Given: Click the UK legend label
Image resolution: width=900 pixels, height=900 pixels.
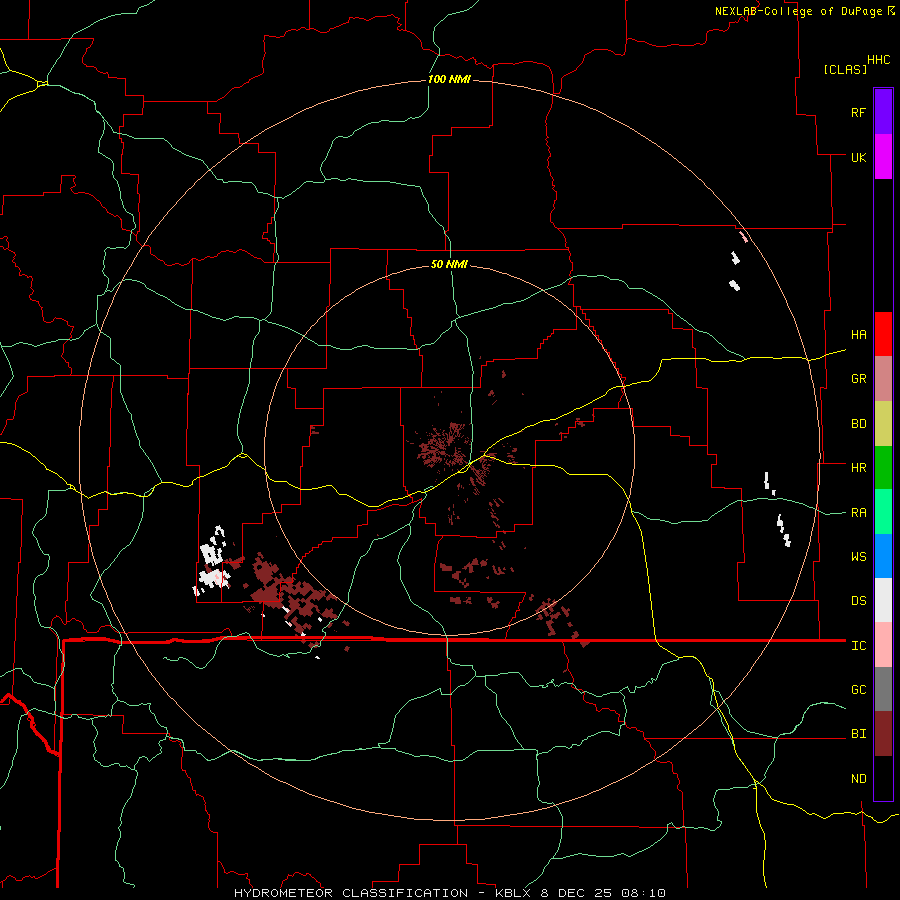Looking at the screenshot, I should pos(858,157).
